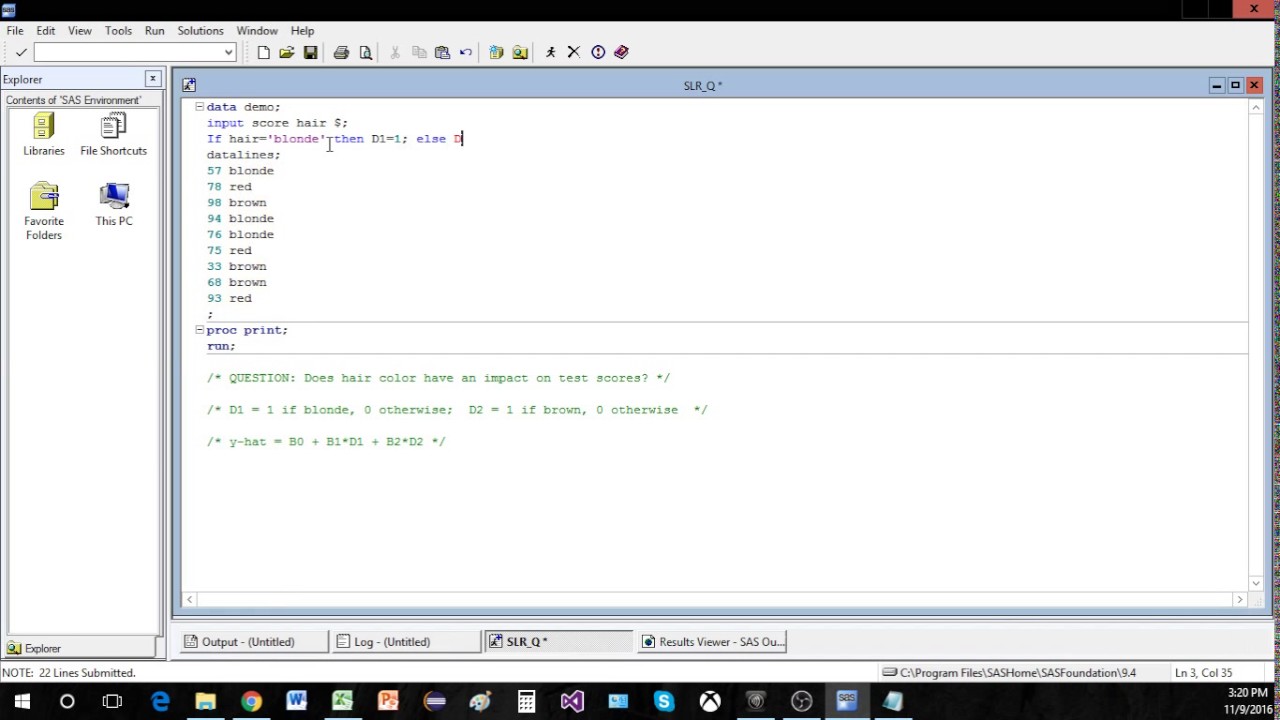Screen dimensions: 1280x720
Task: Click the 'proc print;' code line
Action: pos(247,330)
